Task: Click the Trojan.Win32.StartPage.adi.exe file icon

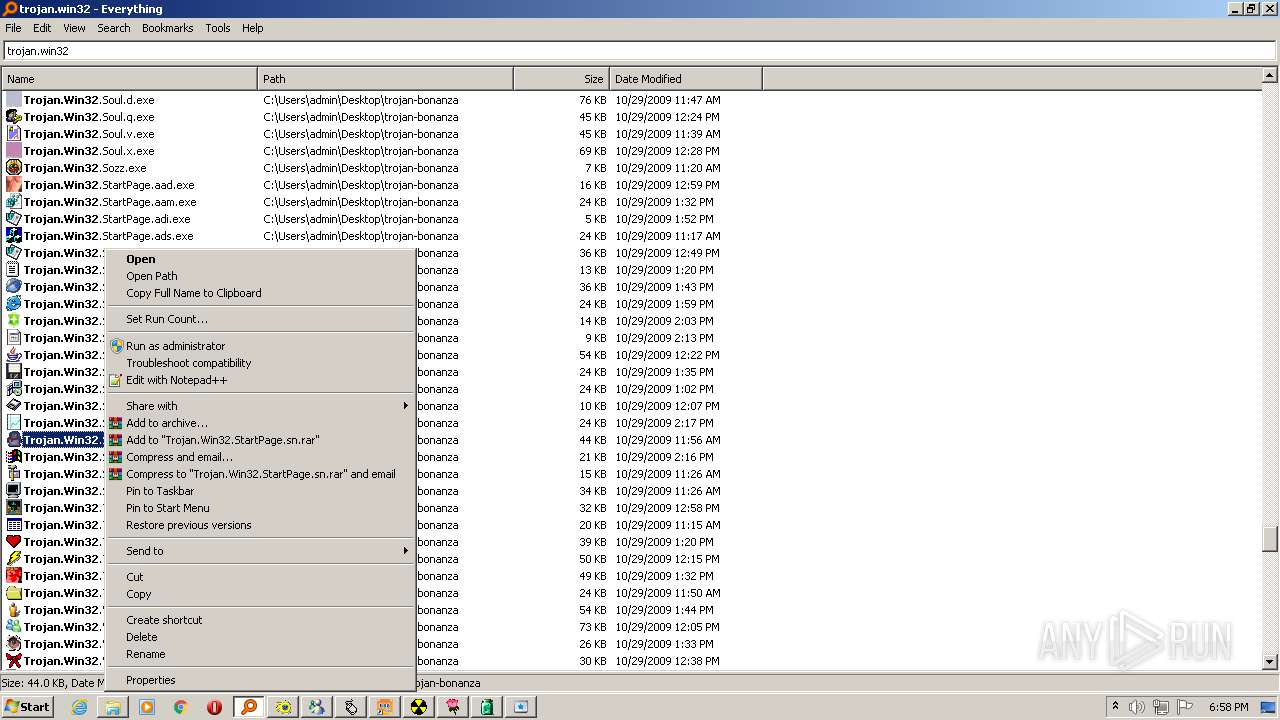Action: coord(13,219)
